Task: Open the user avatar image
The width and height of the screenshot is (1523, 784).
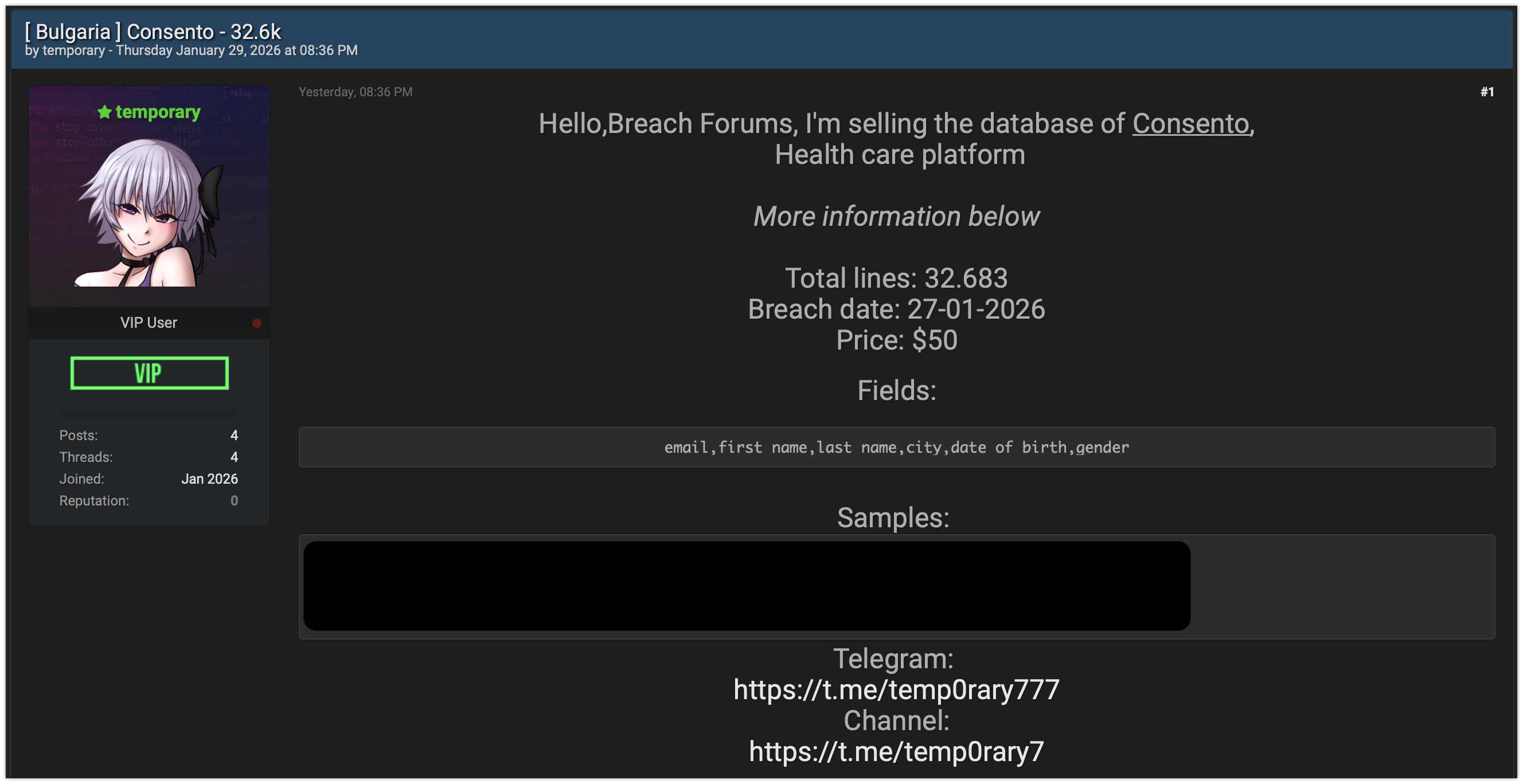Action: click(149, 211)
